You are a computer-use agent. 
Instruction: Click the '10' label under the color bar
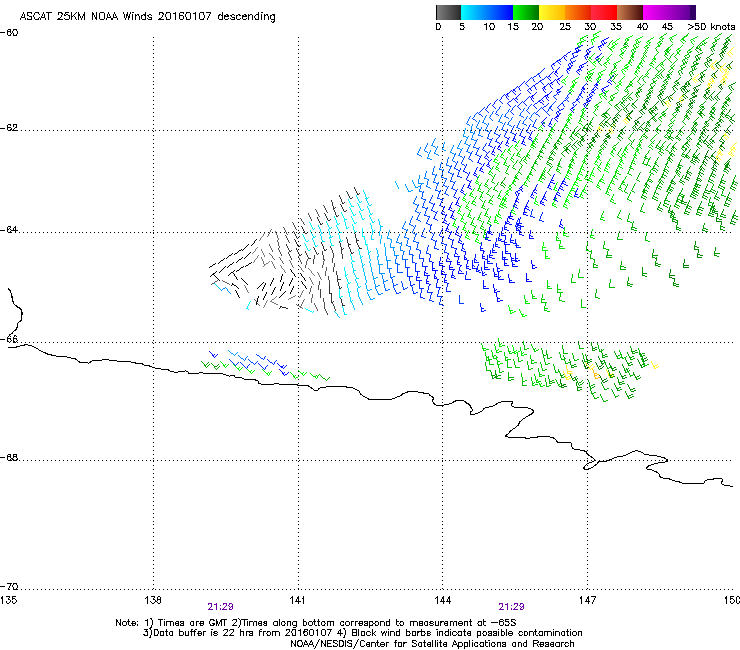point(488,27)
